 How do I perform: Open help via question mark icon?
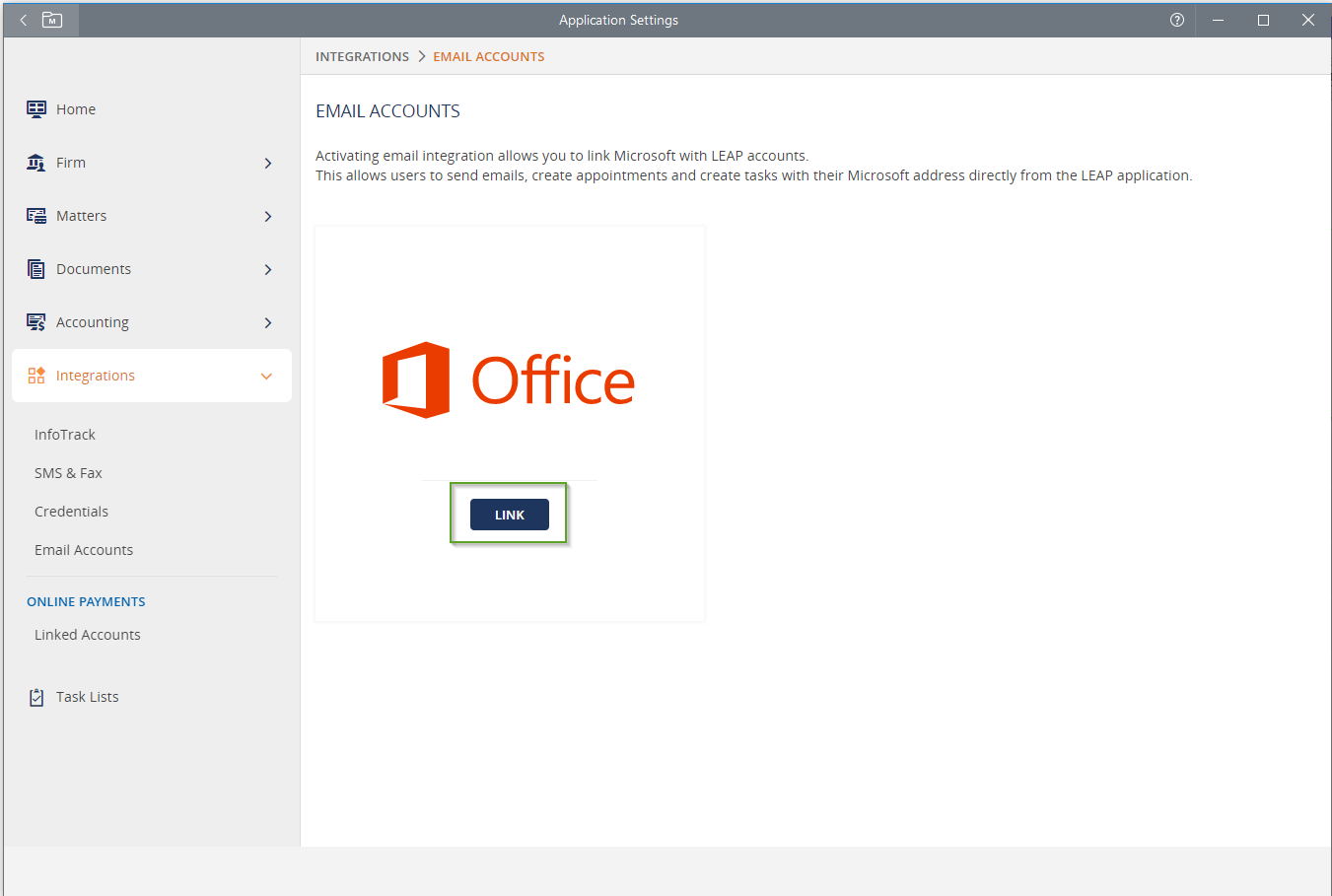click(x=1177, y=20)
